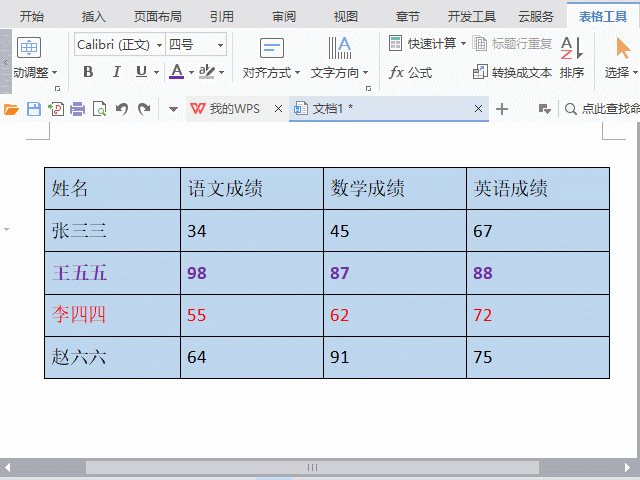
Task: Click the cell 李四四
Action: 113,315
